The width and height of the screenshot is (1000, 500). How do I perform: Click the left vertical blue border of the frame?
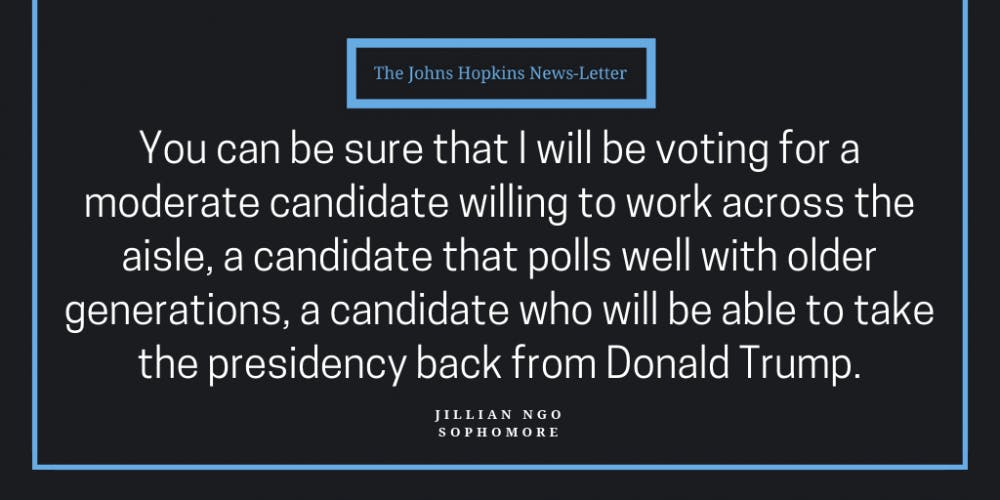[x=35, y=233]
